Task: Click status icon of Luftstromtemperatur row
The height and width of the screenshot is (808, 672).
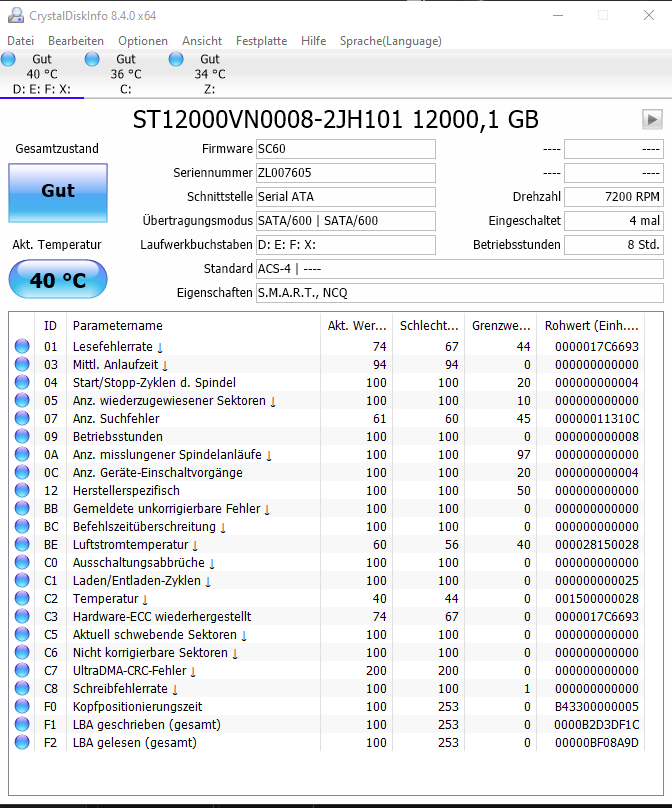Action: [22, 545]
